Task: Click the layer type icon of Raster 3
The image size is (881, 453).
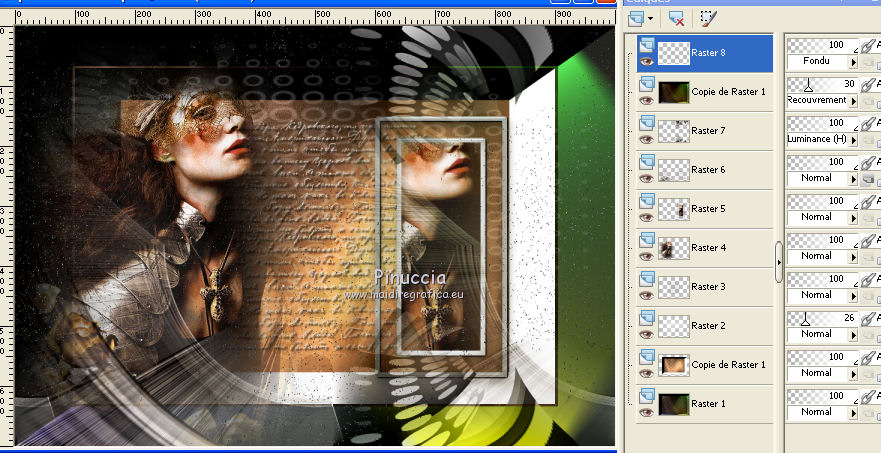Action: pyautogui.click(x=647, y=279)
